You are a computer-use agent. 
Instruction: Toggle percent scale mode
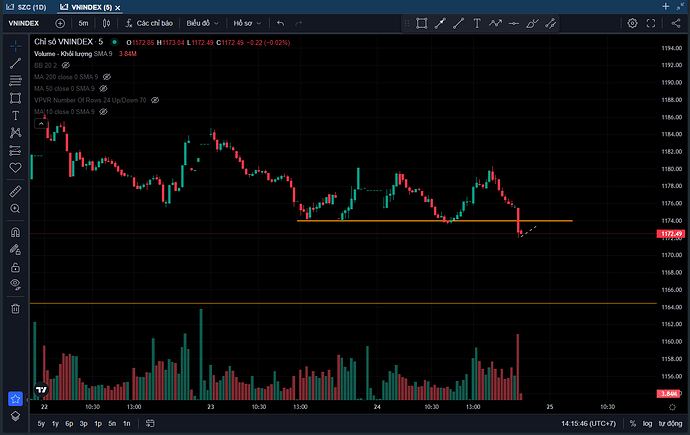[633, 424]
